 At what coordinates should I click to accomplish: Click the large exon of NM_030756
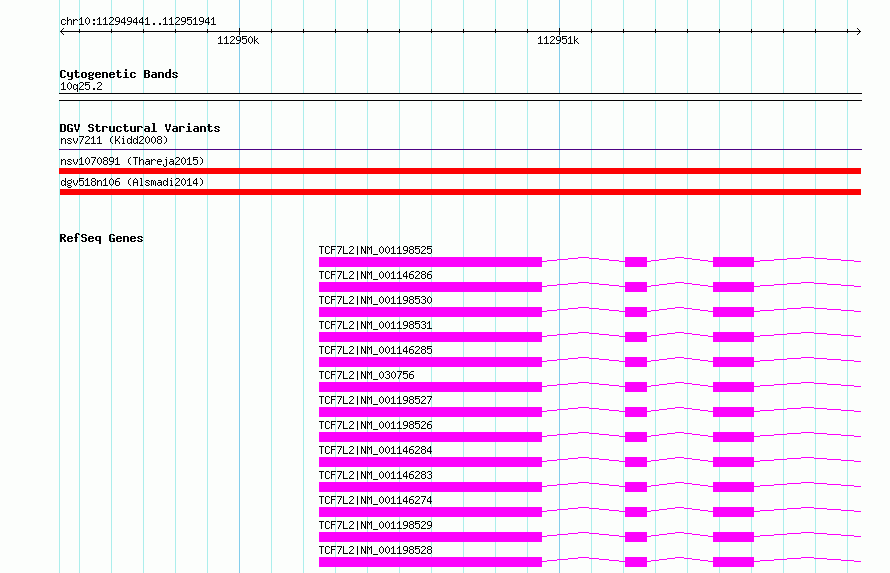[430, 387]
